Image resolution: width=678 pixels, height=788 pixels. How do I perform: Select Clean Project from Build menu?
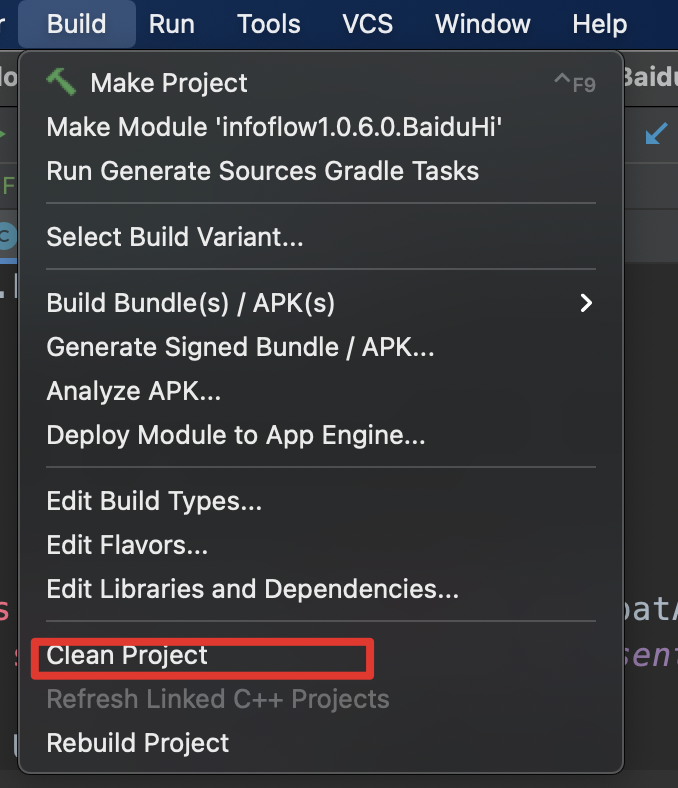click(x=127, y=655)
